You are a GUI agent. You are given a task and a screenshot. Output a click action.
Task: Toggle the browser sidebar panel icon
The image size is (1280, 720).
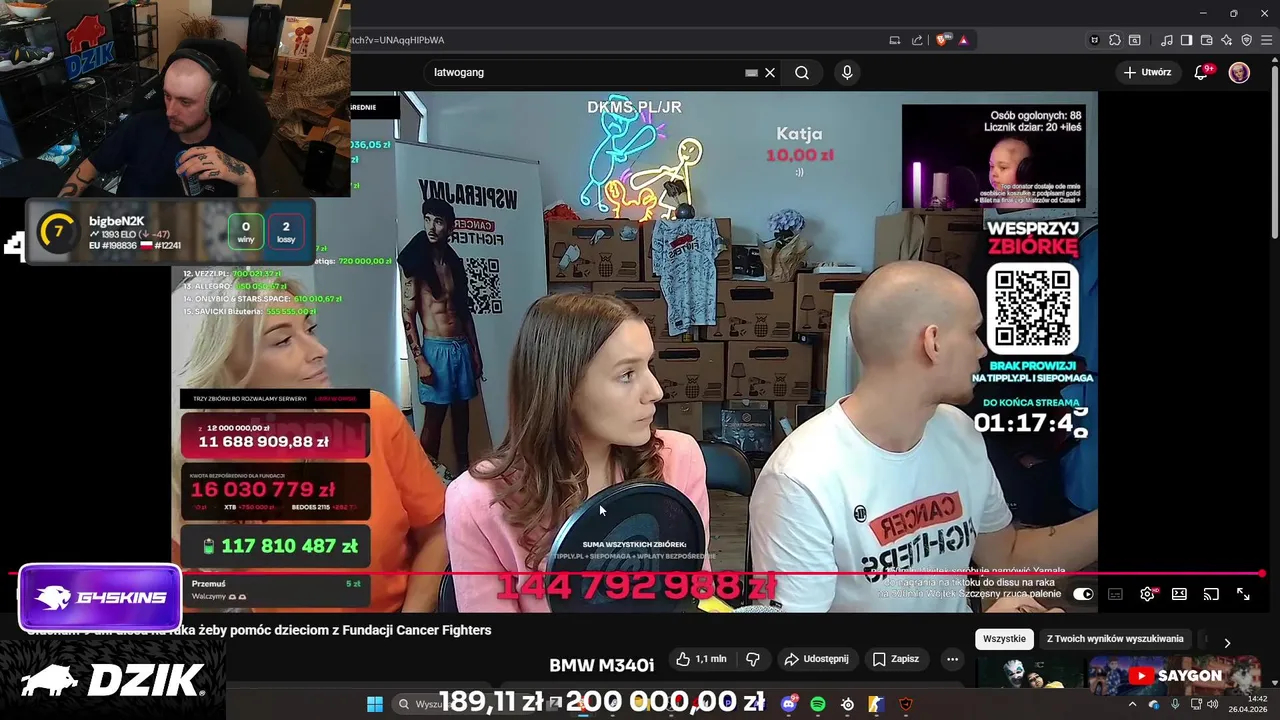click(1187, 40)
